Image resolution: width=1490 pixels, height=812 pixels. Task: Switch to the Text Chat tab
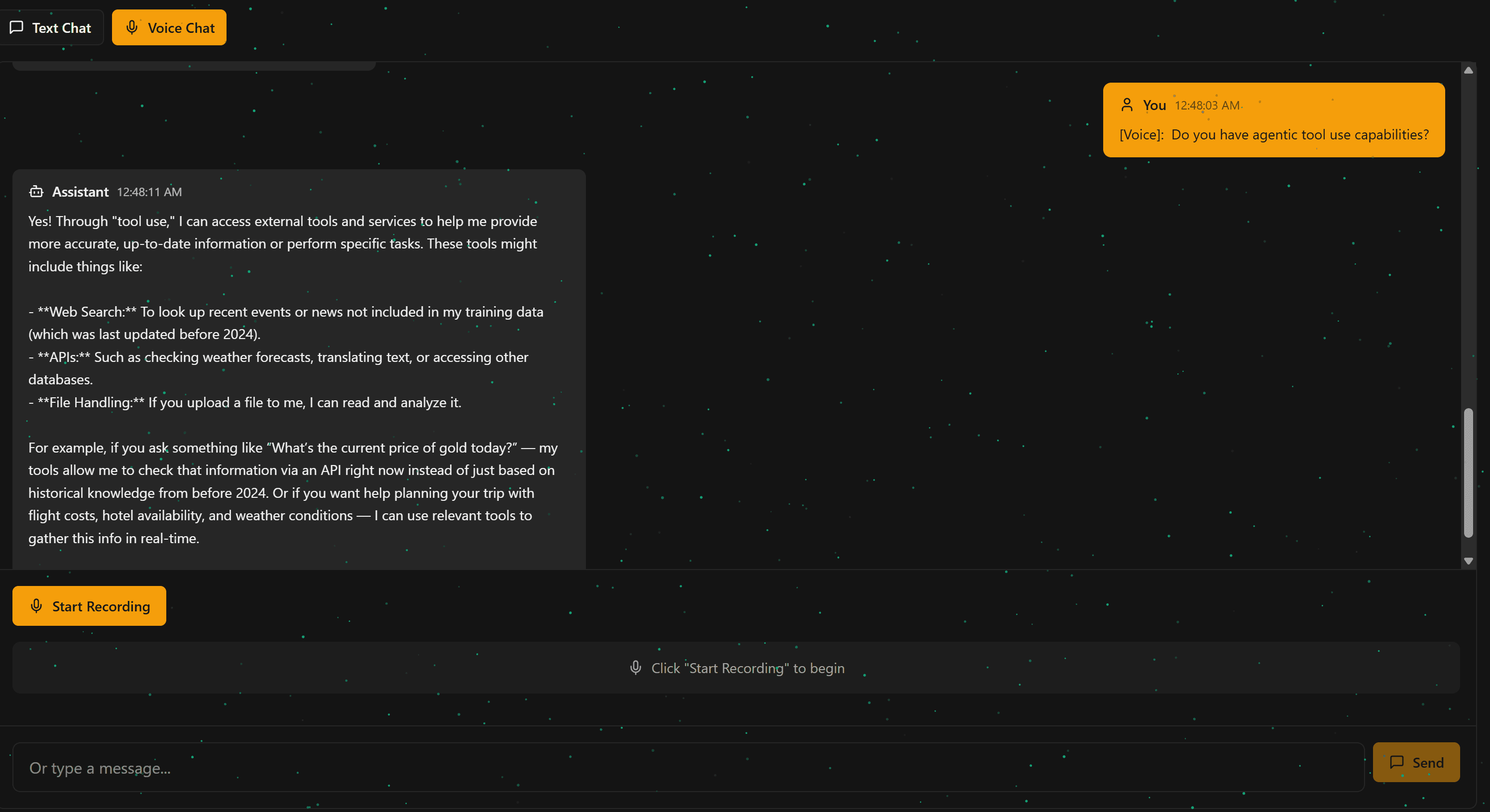coord(52,27)
